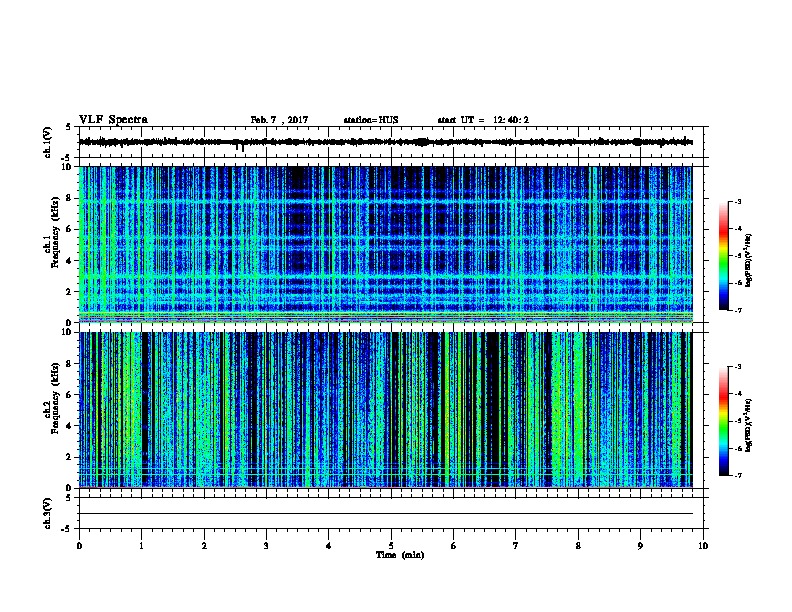Click the ch.1 spectrogram color bar
Image resolution: width=792 pixels, height=612 pixels.
click(723, 256)
